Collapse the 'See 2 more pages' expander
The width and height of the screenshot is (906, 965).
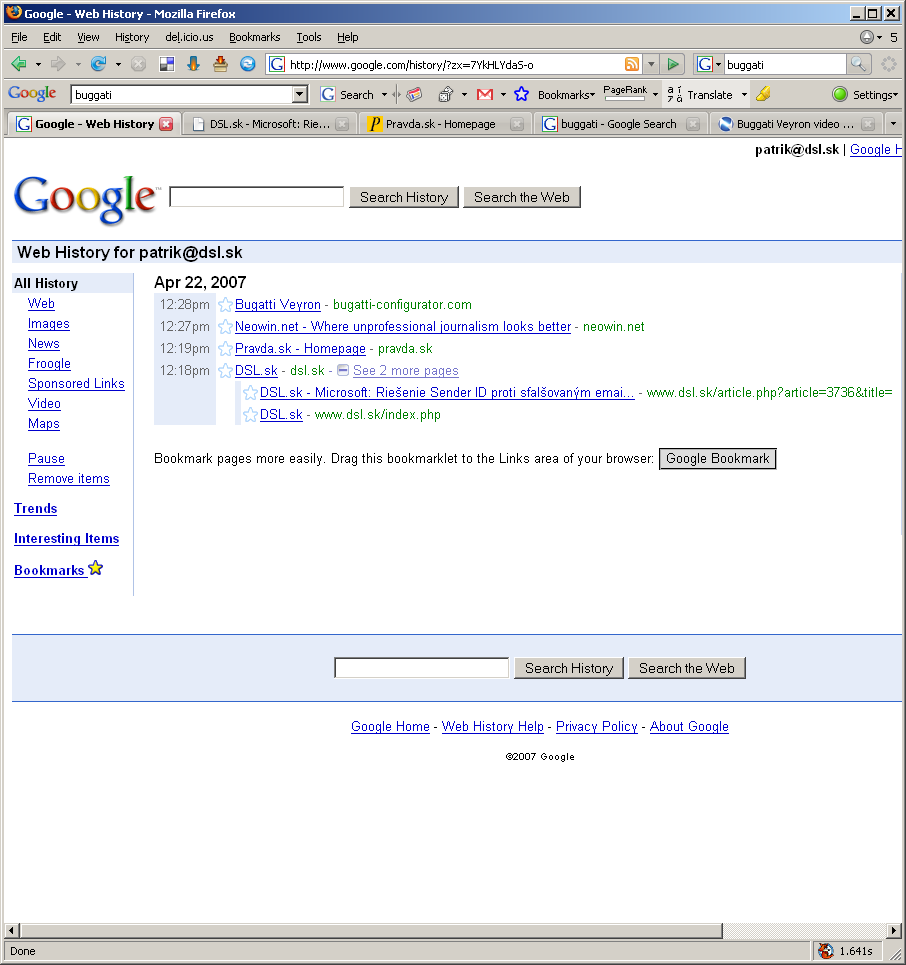click(x=343, y=370)
